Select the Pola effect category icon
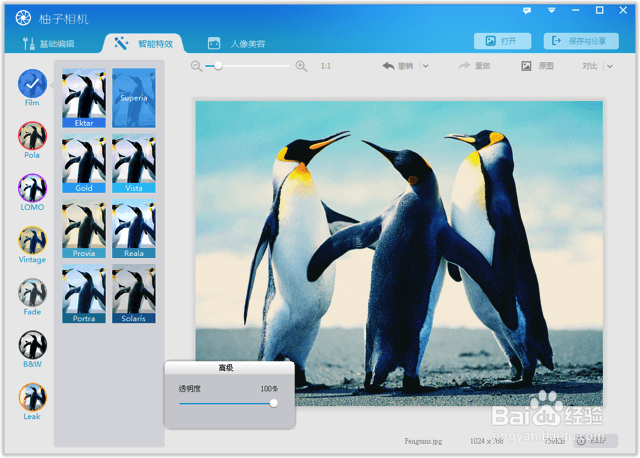Viewport: 640px width, 458px height. pos(32,136)
